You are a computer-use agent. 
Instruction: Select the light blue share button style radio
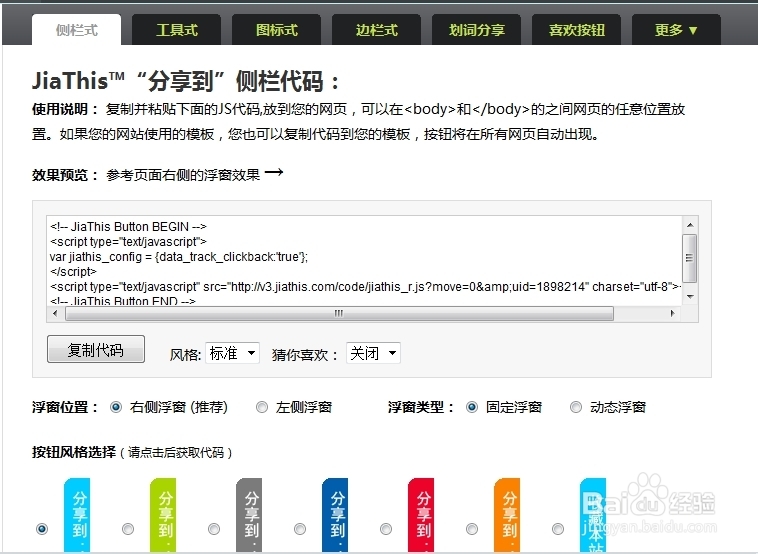tap(42, 529)
